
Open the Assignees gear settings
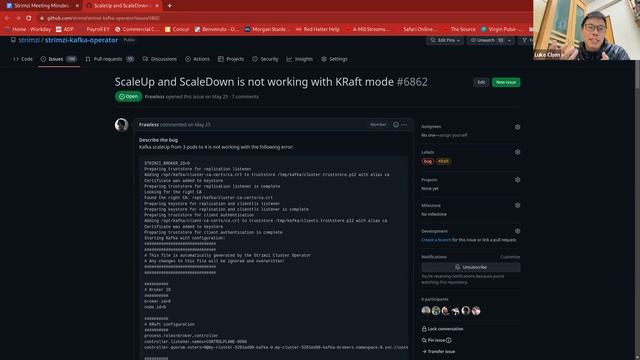pyautogui.click(x=517, y=127)
